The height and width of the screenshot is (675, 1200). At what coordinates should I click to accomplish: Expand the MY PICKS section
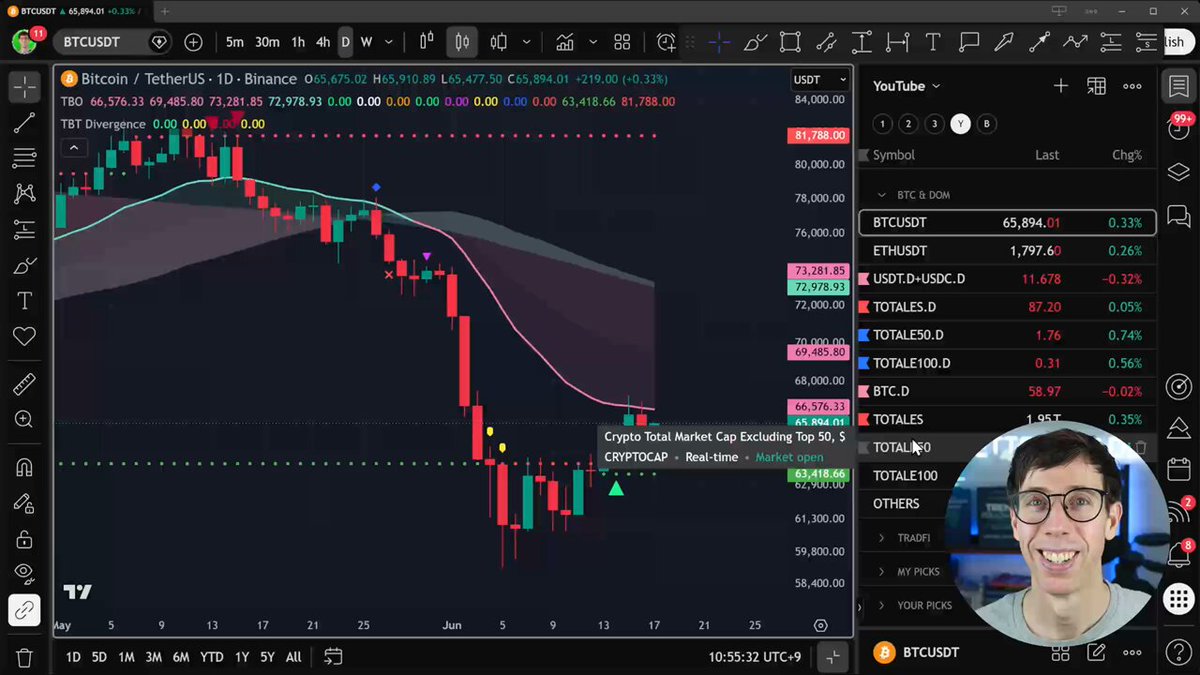click(881, 572)
